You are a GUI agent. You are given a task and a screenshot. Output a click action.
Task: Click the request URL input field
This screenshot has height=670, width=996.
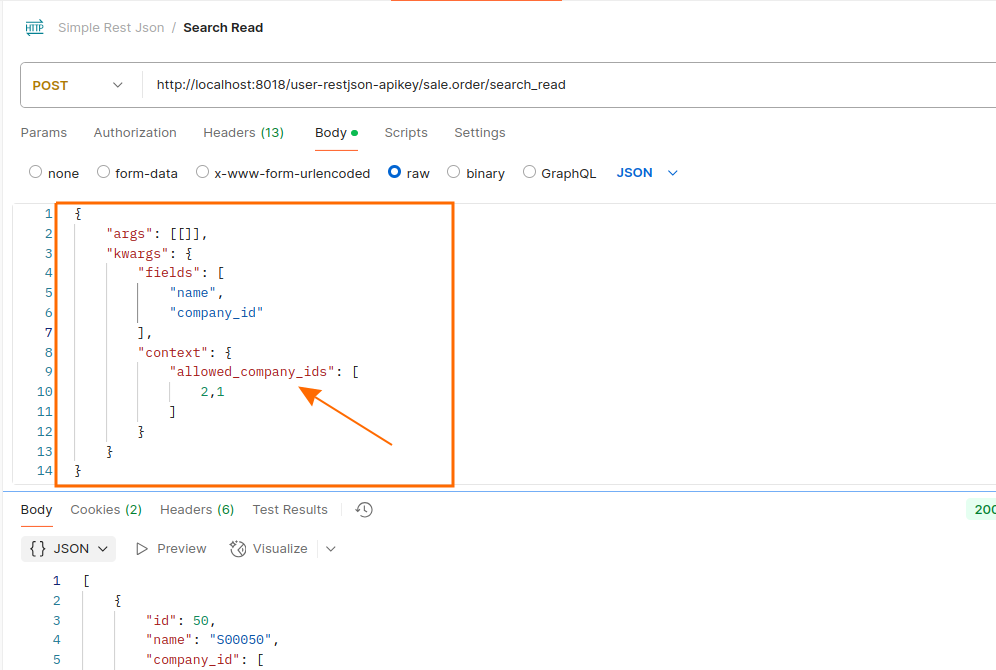[x=560, y=86]
